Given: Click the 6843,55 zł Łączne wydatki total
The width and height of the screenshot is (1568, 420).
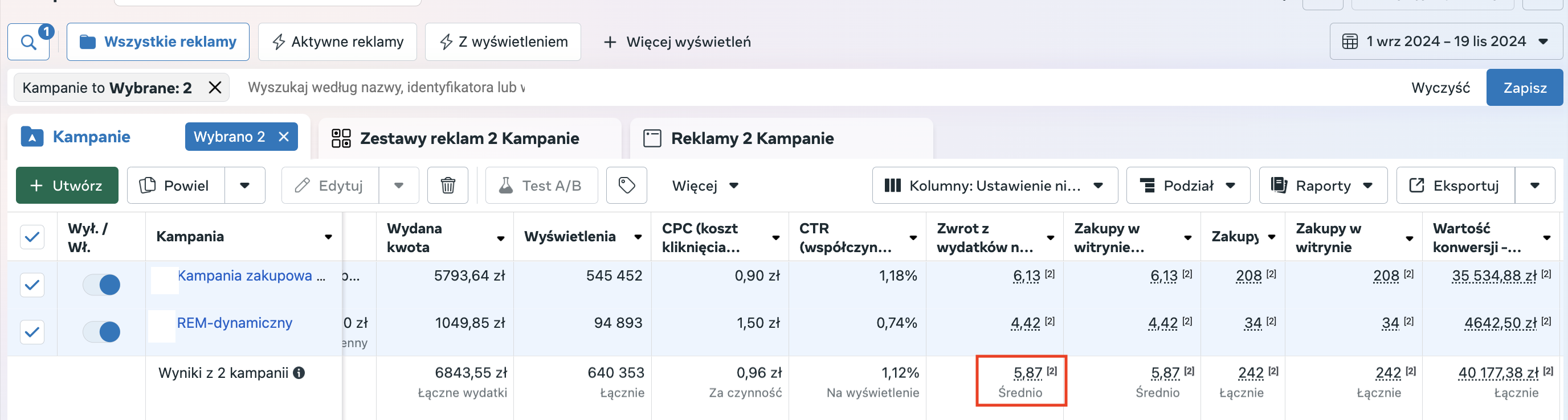Looking at the screenshot, I should [471, 373].
